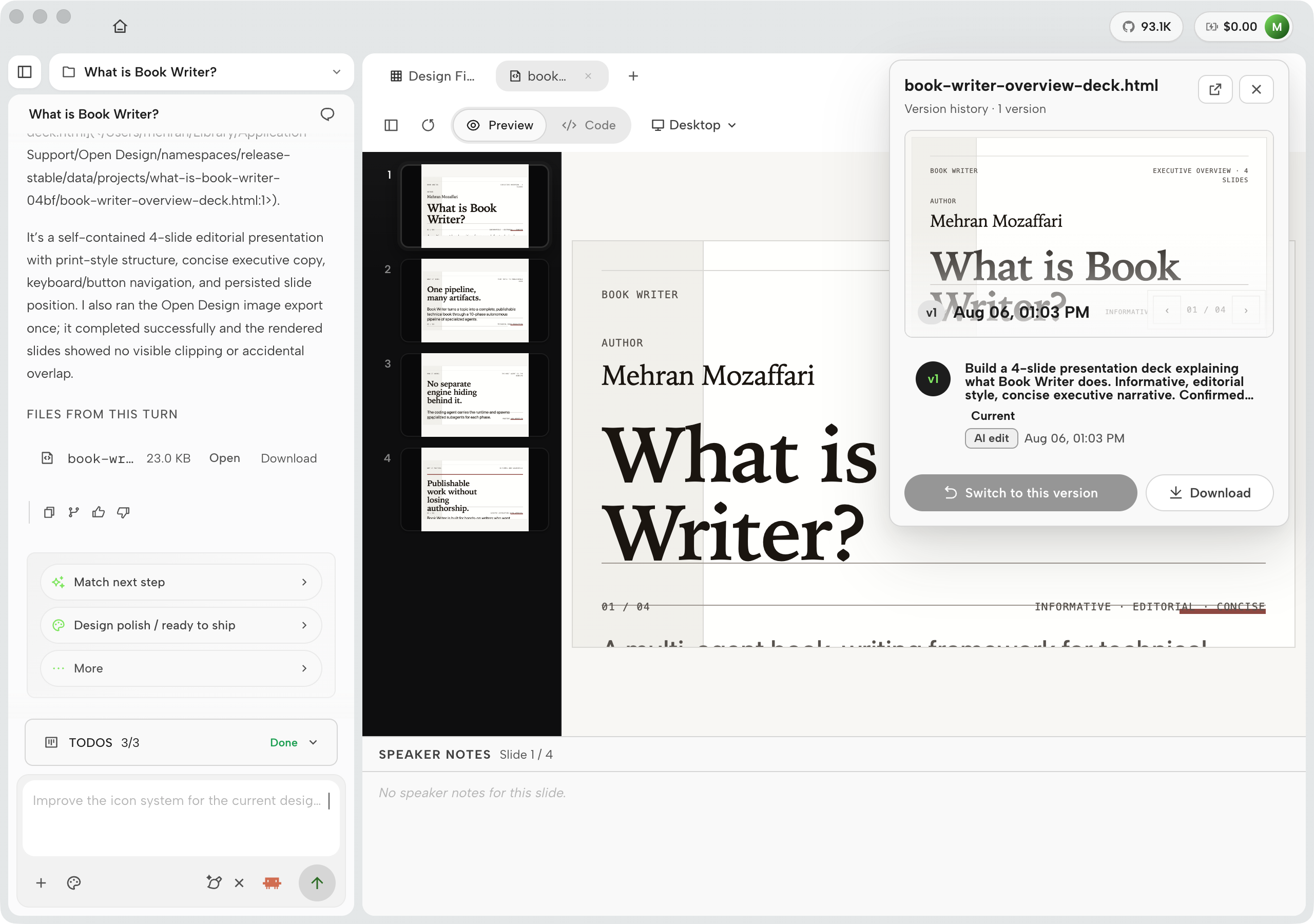Switch to Preview mode
Image resolution: width=1314 pixels, height=924 pixels.
[499, 125]
